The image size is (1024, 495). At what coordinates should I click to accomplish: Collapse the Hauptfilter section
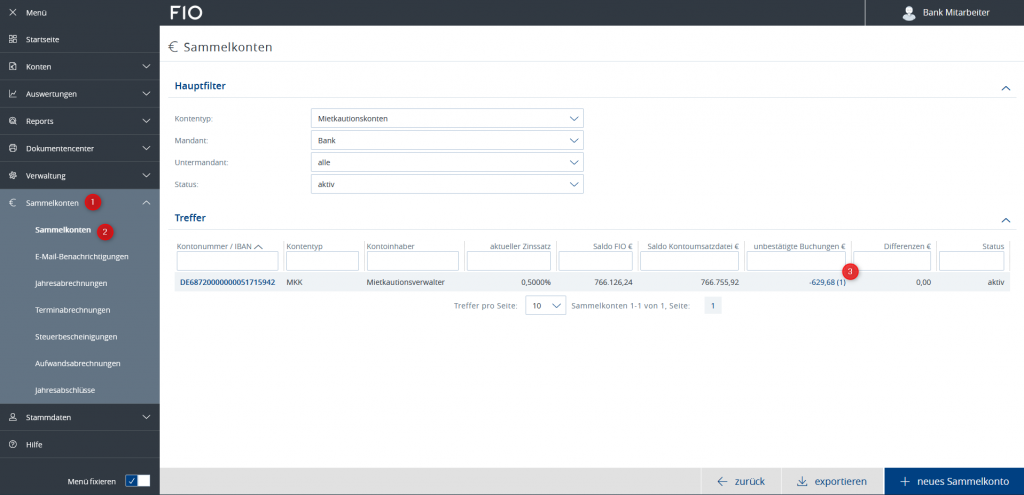tap(1006, 88)
